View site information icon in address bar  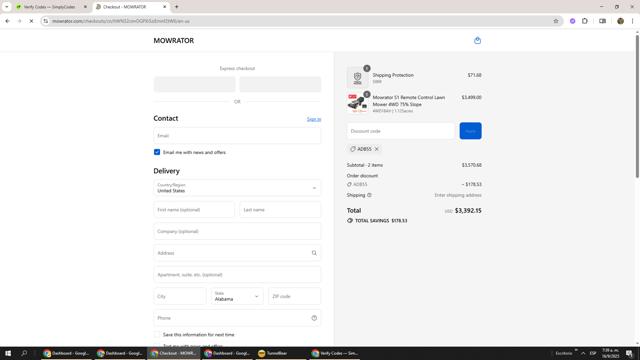(46, 21)
